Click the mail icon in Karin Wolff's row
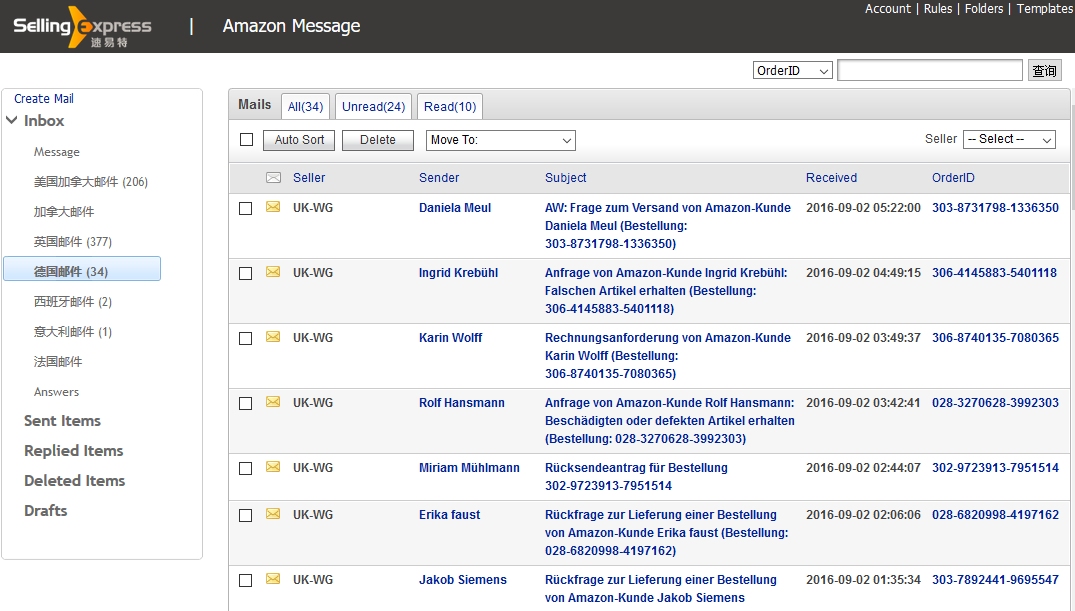Viewport: 1075px width, 611px height. tap(273, 338)
